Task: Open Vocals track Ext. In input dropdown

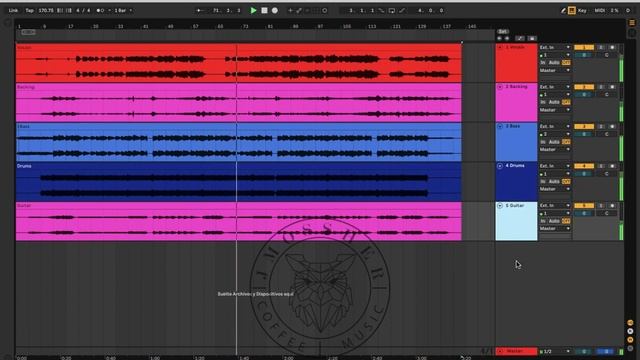Action: click(555, 47)
